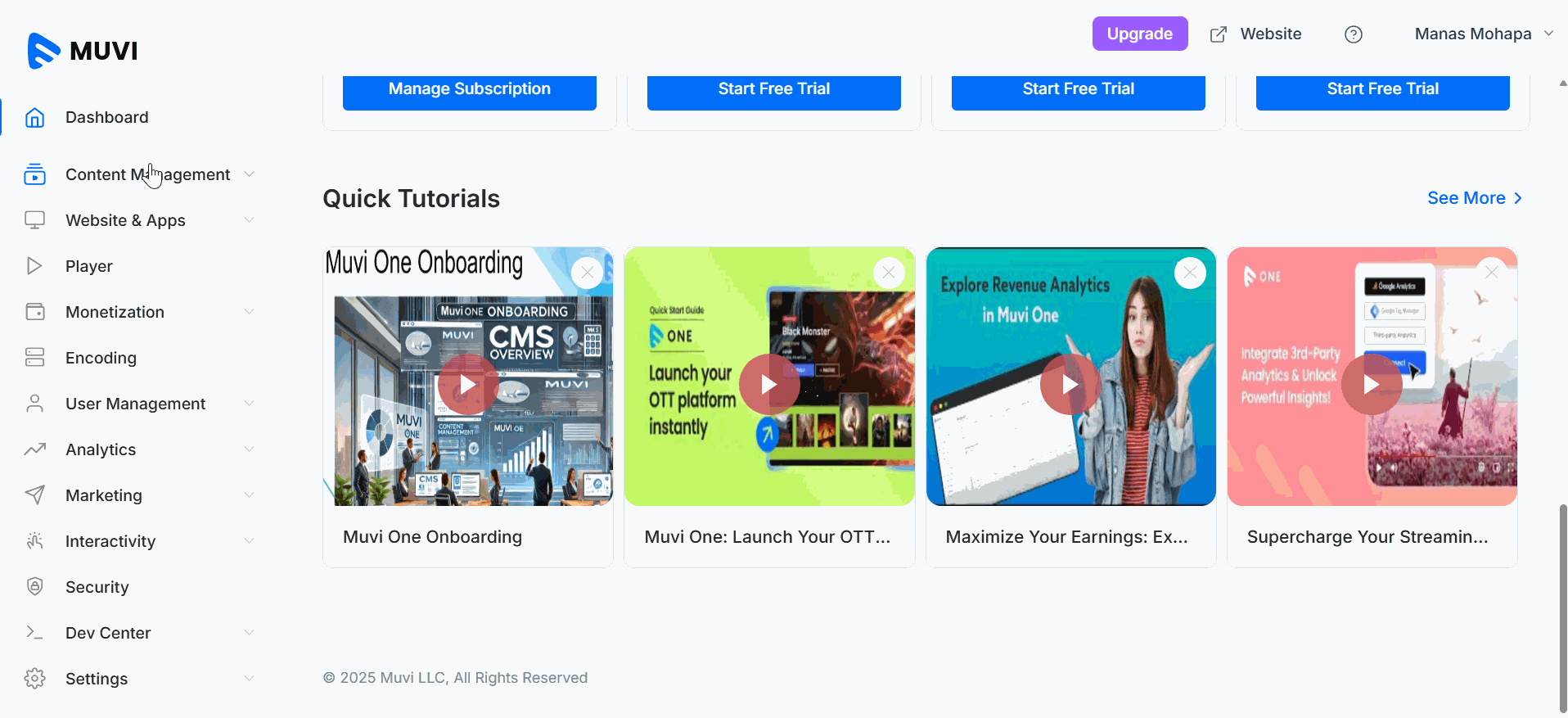Select Marketing in the sidebar
Screen dimensions: 1568x718
(104, 495)
